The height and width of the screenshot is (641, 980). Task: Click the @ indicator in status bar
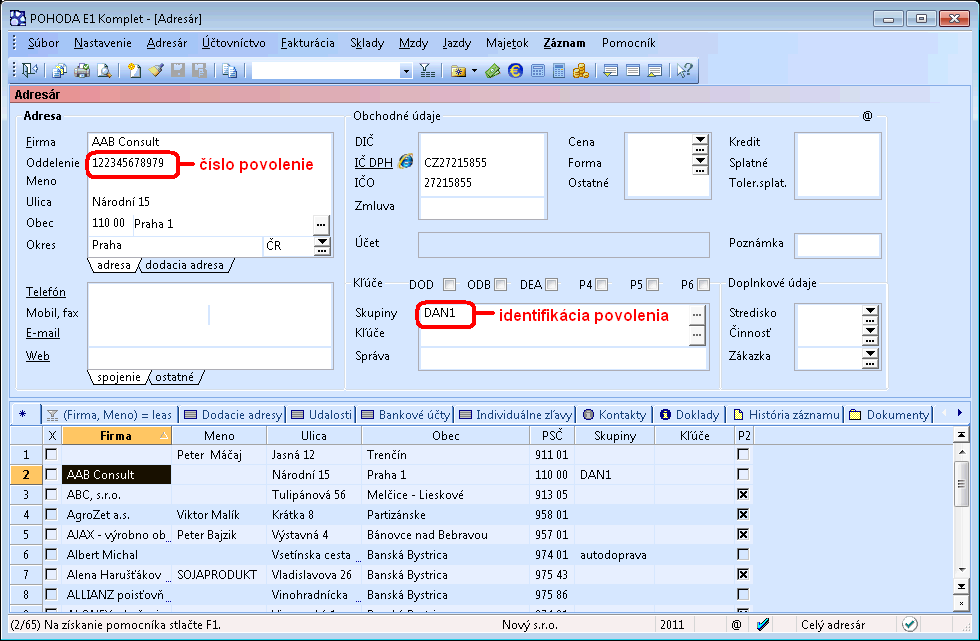tap(736, 625)
